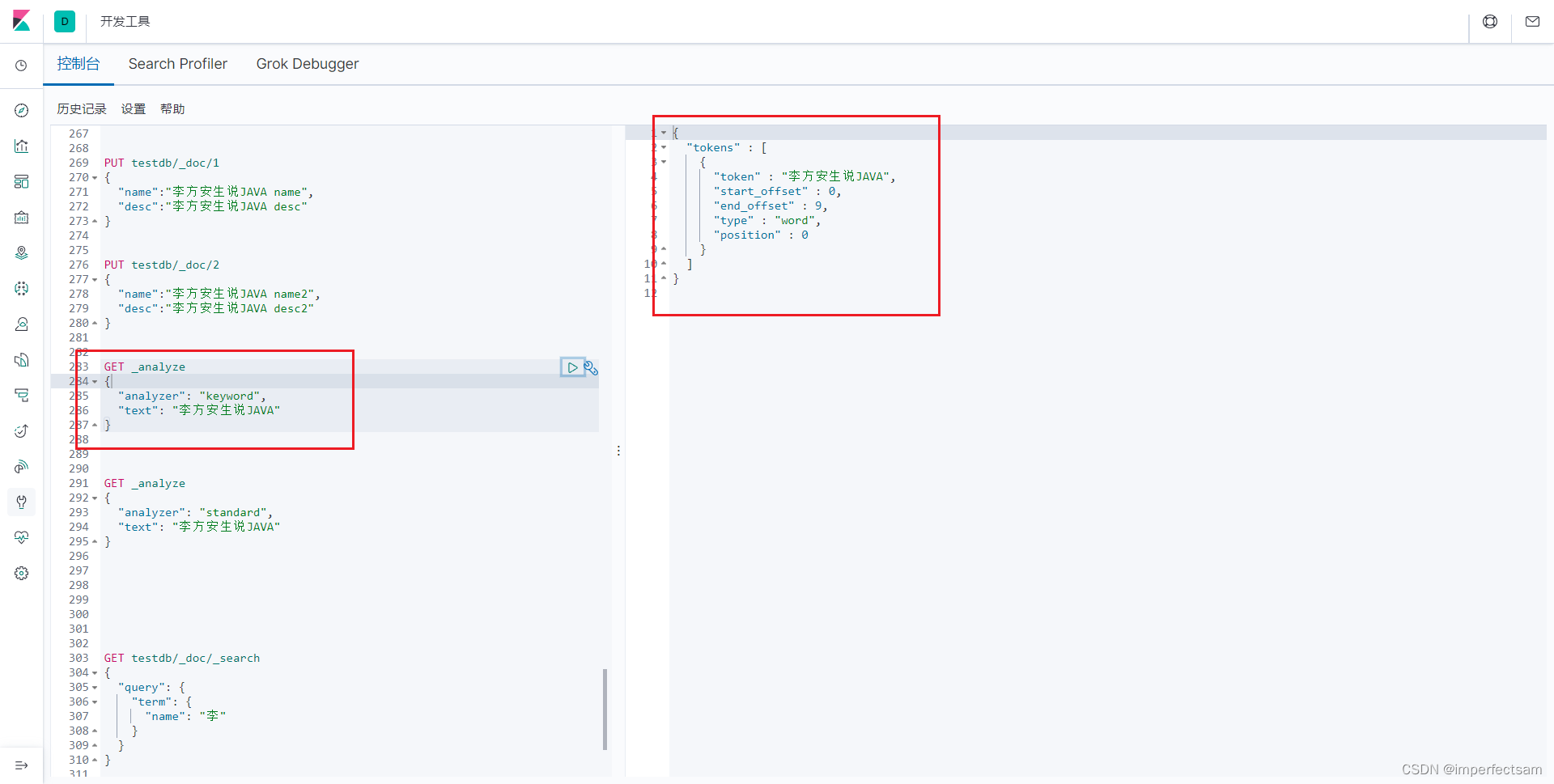Click the editor vertical scrollbar
The image size is (1554, 784).
[605, 710]
